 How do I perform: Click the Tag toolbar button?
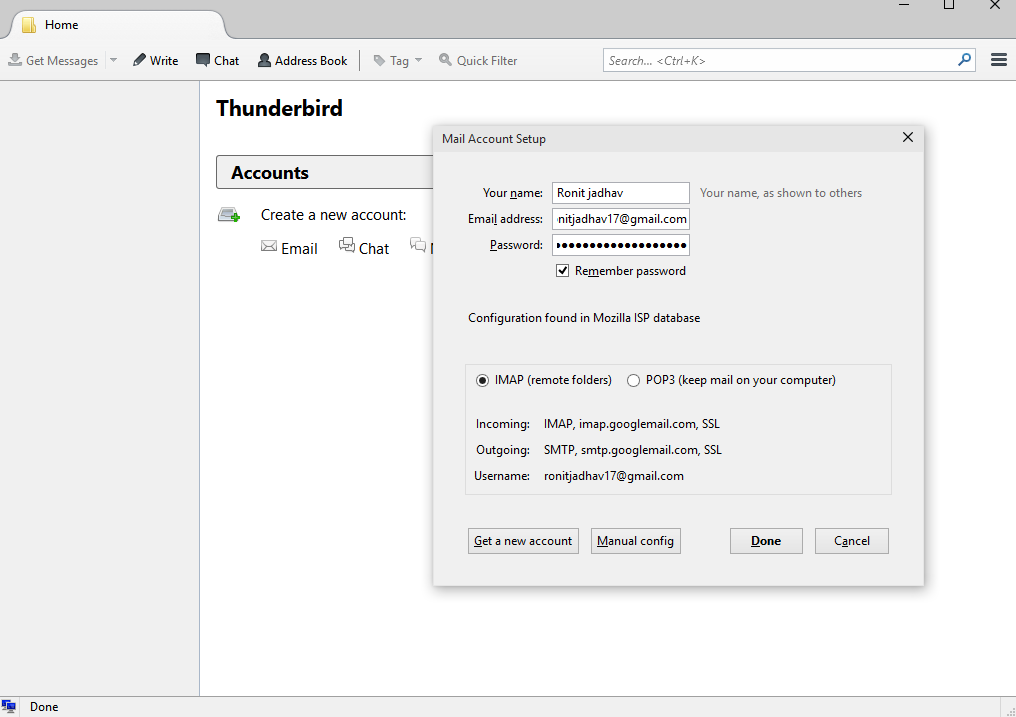coord(391,60)
